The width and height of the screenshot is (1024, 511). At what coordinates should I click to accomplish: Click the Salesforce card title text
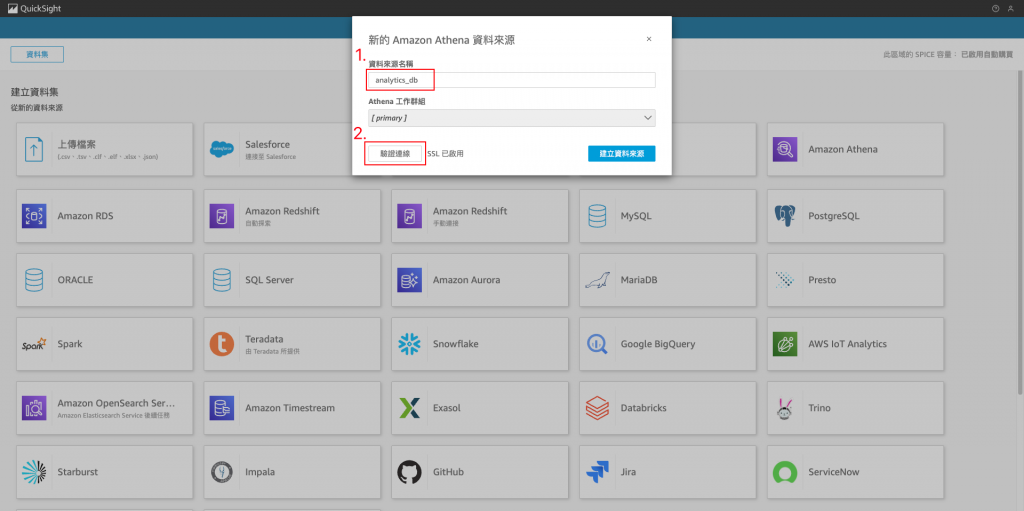point(267,144)
